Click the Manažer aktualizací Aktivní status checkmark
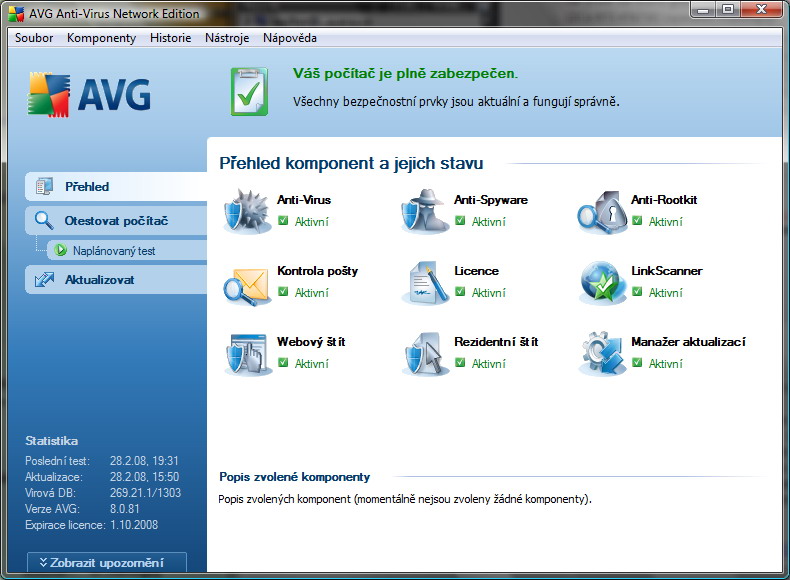The image size is (790, 580). pos(637,363)
